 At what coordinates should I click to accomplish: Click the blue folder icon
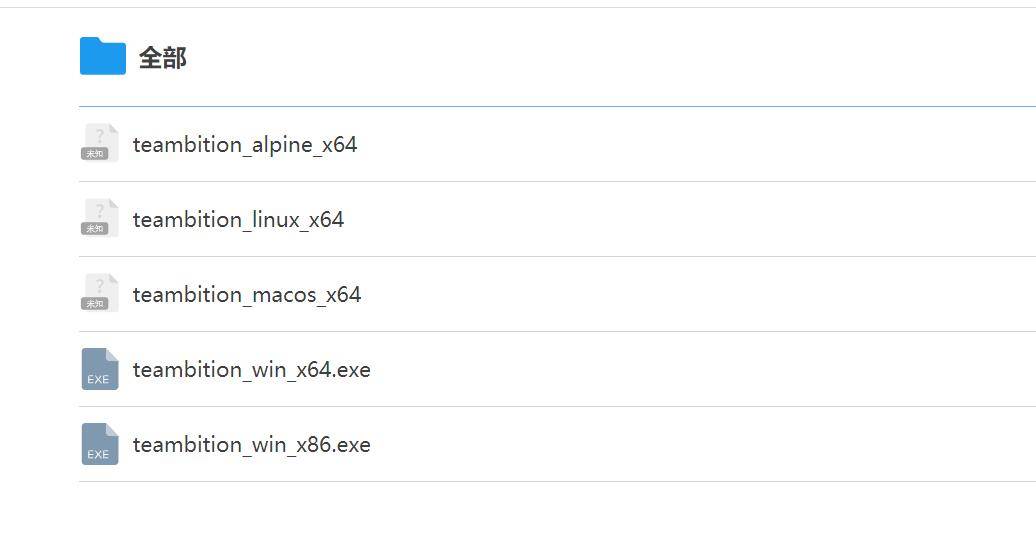pos(102,56)
